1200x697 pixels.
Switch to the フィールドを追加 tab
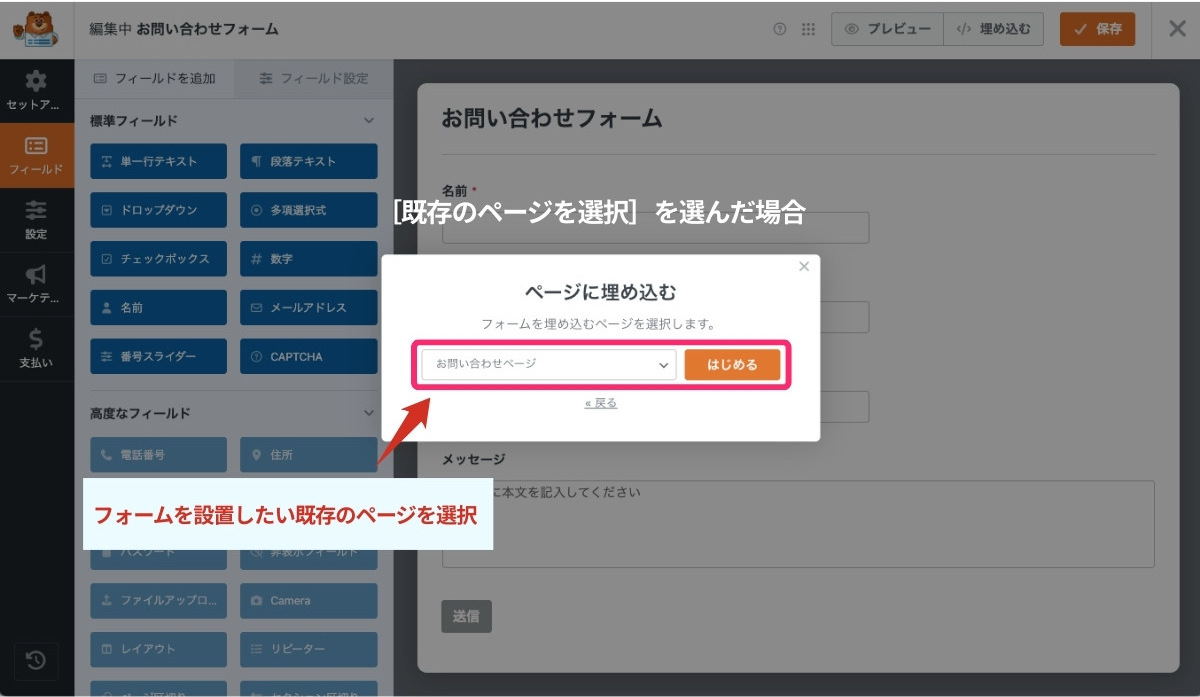pyautogui.click(x=157, y=79)
